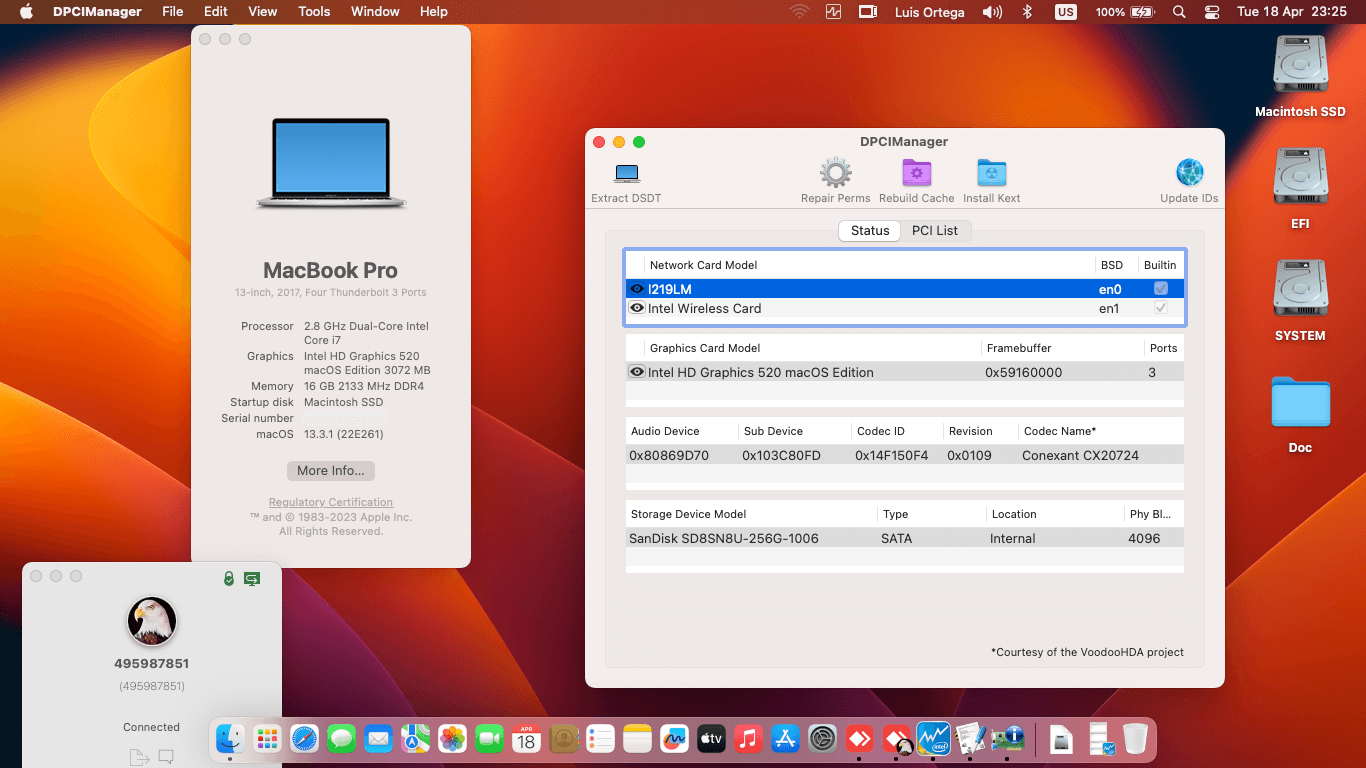Open the DPCIManager application menu
This screenshot has height=768, width=1366.
click(97, 12)
